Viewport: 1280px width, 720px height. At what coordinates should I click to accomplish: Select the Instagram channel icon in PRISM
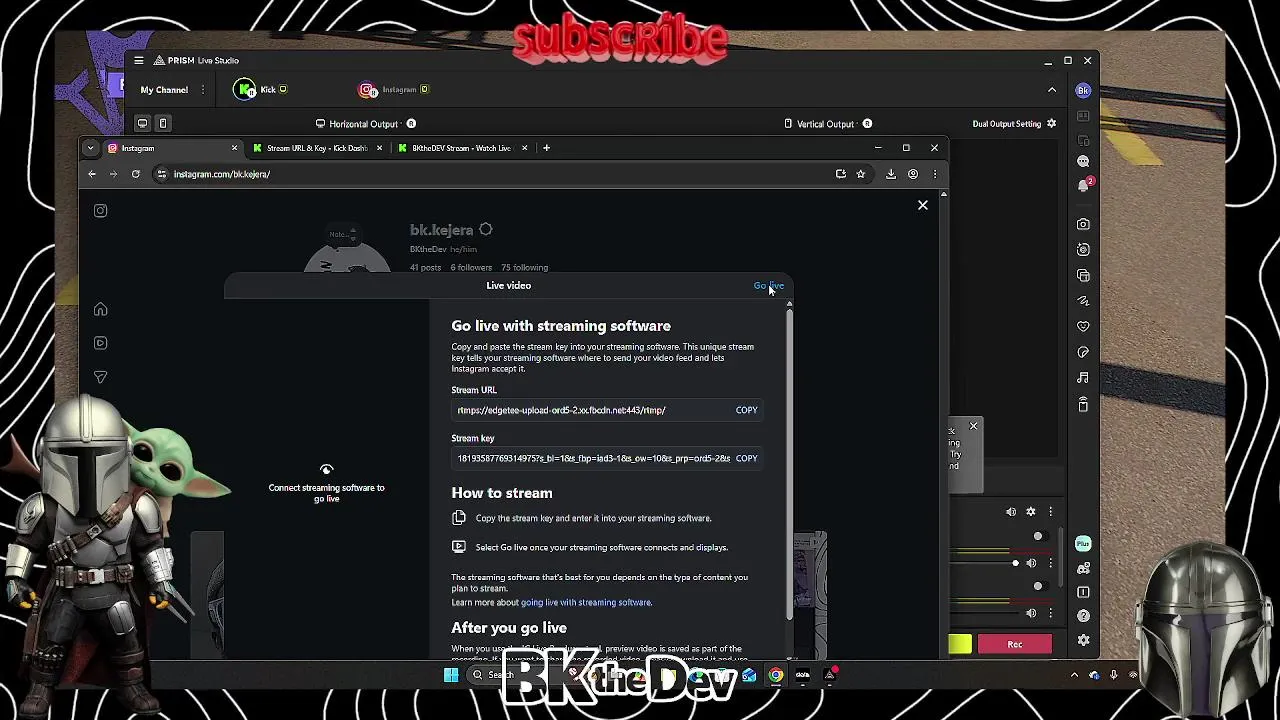(368, 90)
